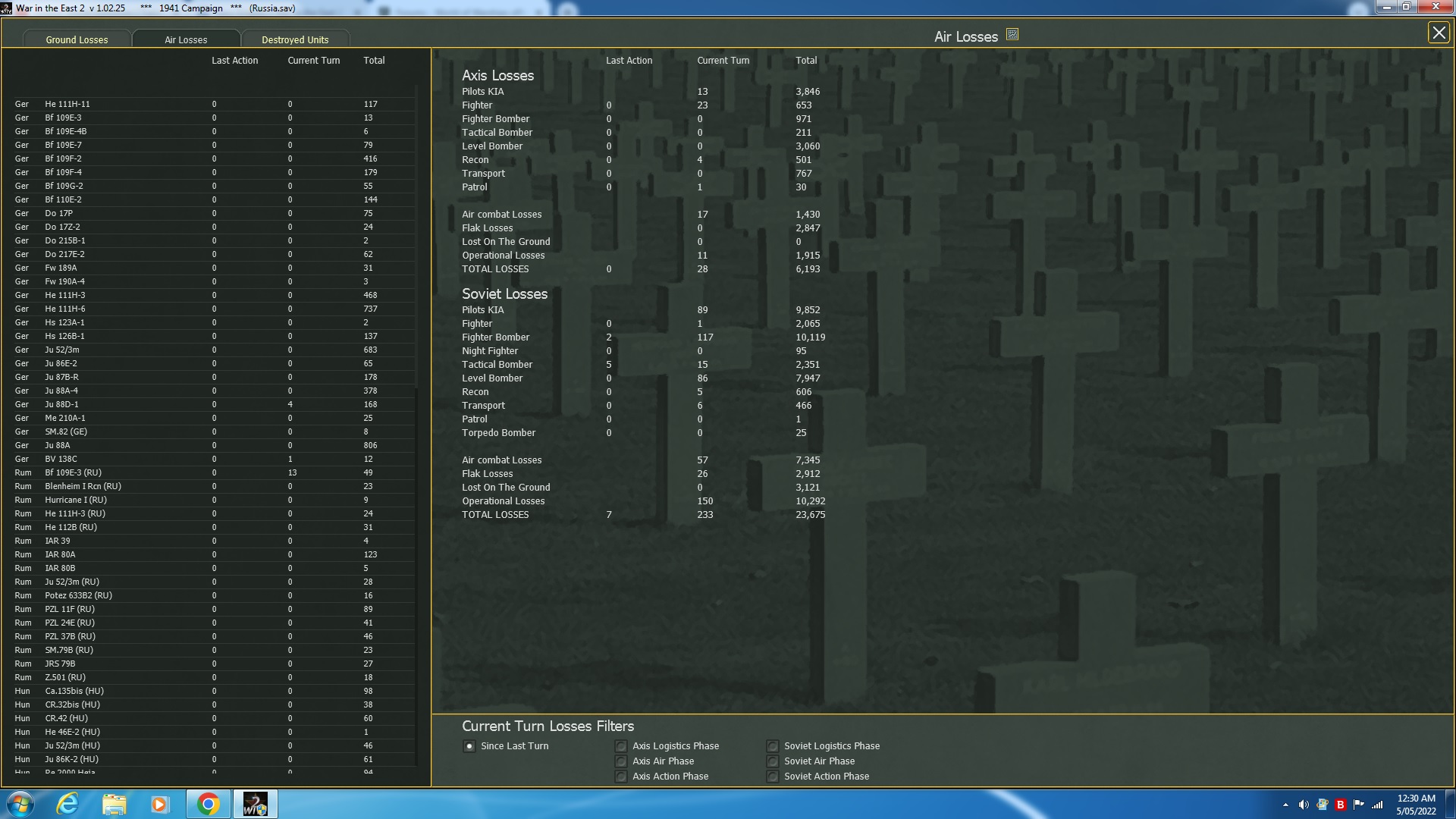Check the Soviet Action Phase filter
1456x819 pixels.
point(772,777)
